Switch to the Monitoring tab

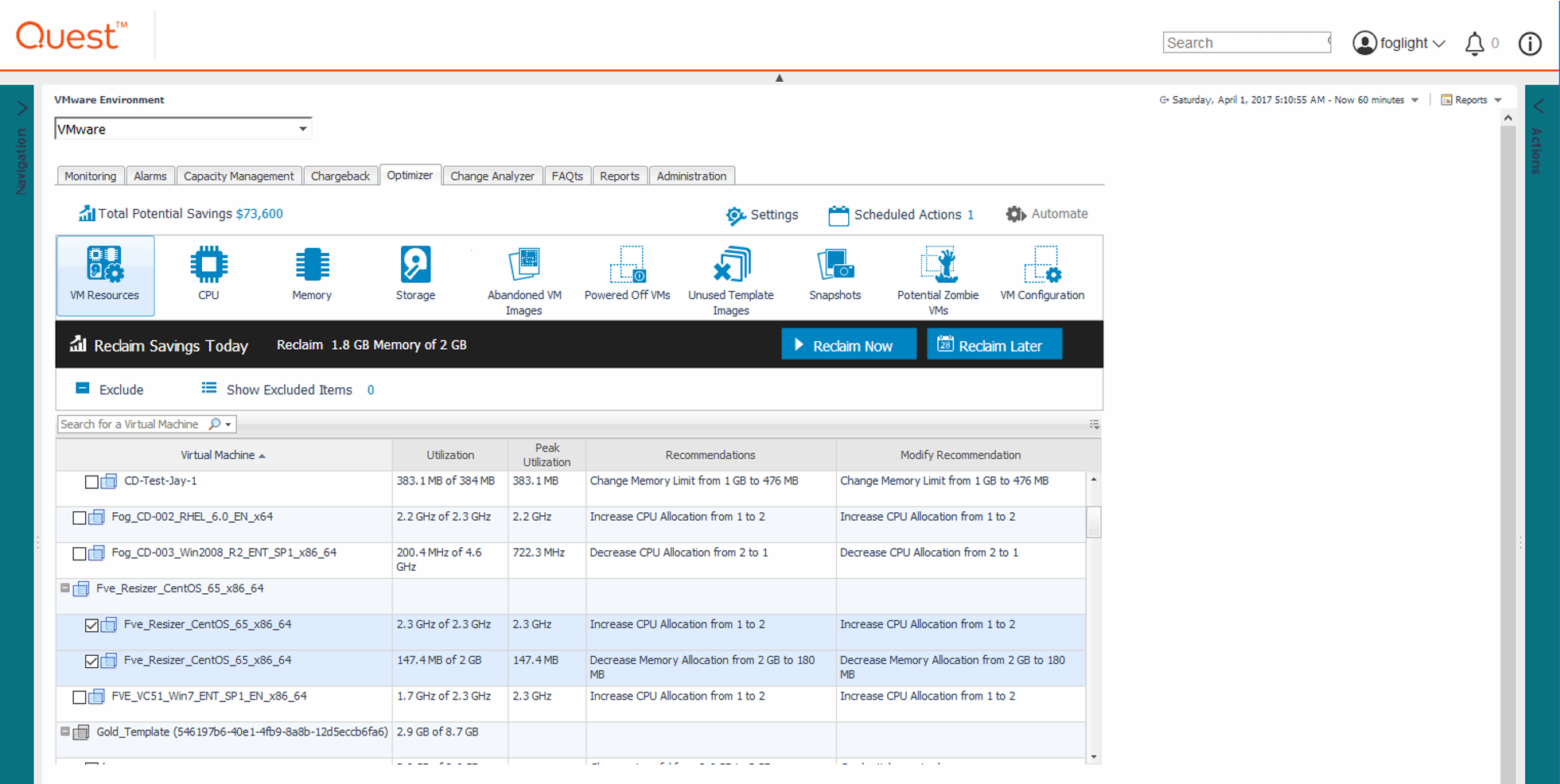[x=91, y=176]
